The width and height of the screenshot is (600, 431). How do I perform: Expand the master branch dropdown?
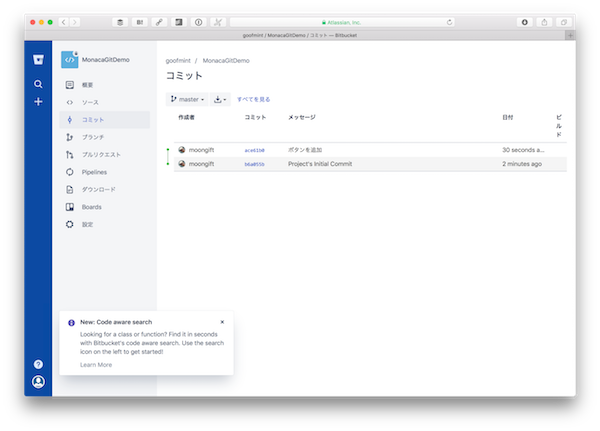187,100
